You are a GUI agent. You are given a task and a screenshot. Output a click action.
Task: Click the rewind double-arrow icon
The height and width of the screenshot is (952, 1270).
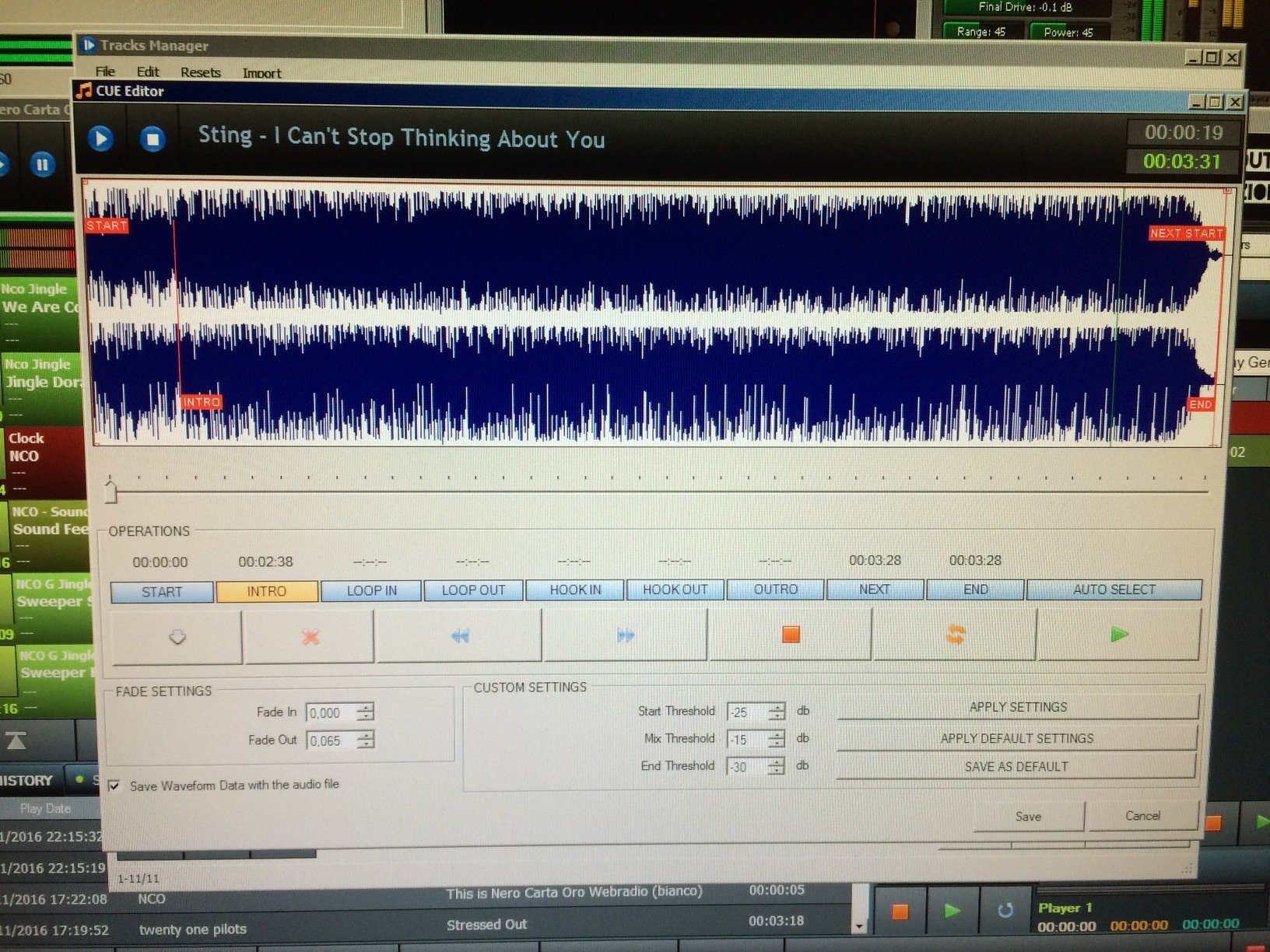[x=460, y=636]
